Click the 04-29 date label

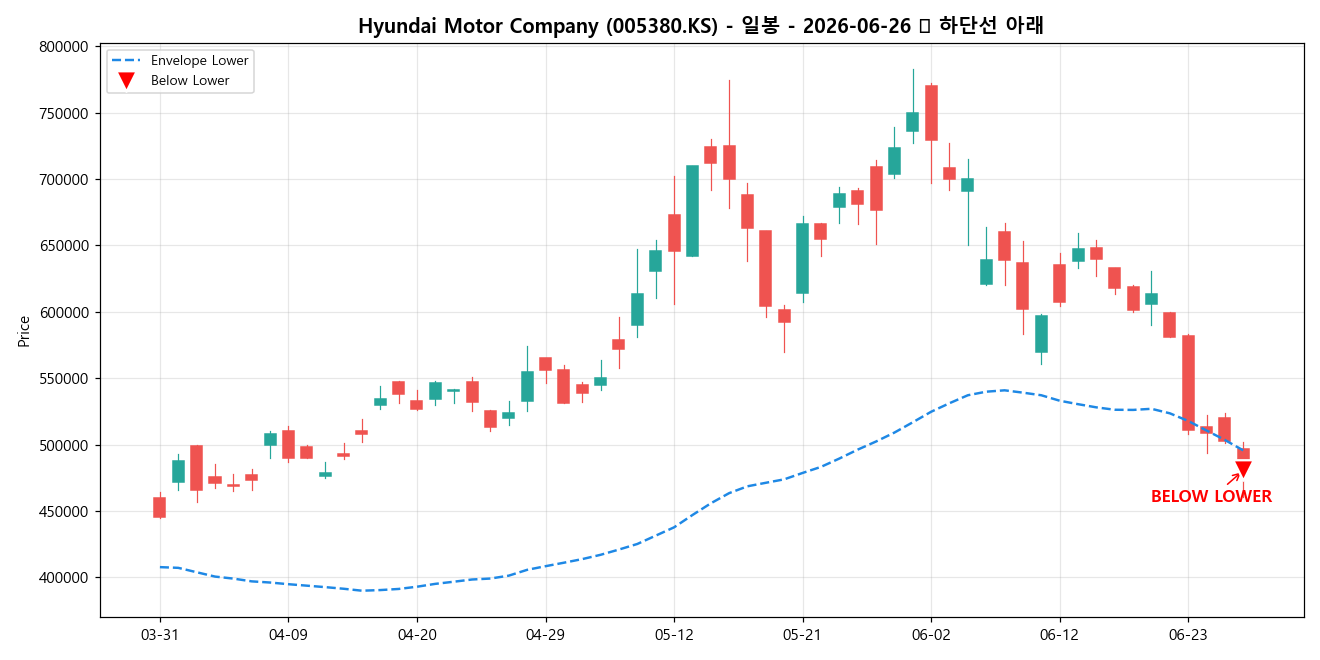[545, 635]
